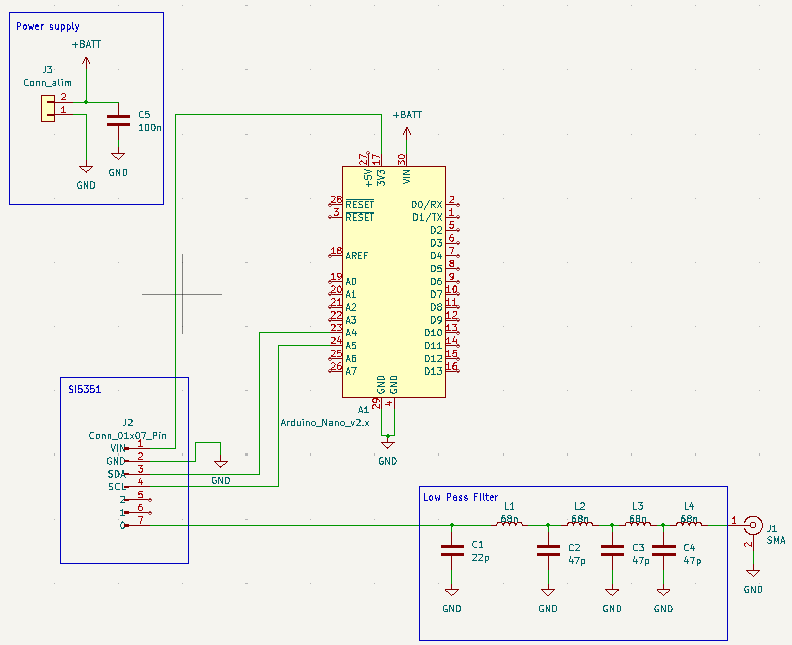Select capacitor C2 symbol
Viewport: 792px width, 645px height.
click(548, 551)
